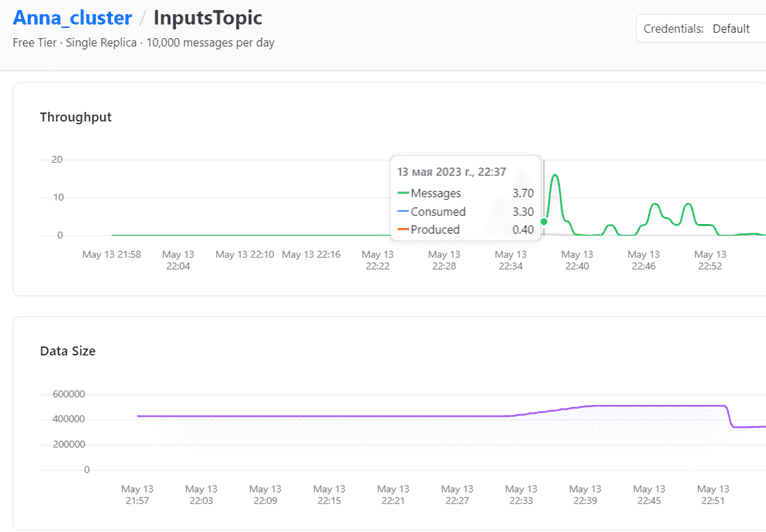Click the tooltip date header for 22:37
Screen dimensions: 766x532
tap(451, 172)
